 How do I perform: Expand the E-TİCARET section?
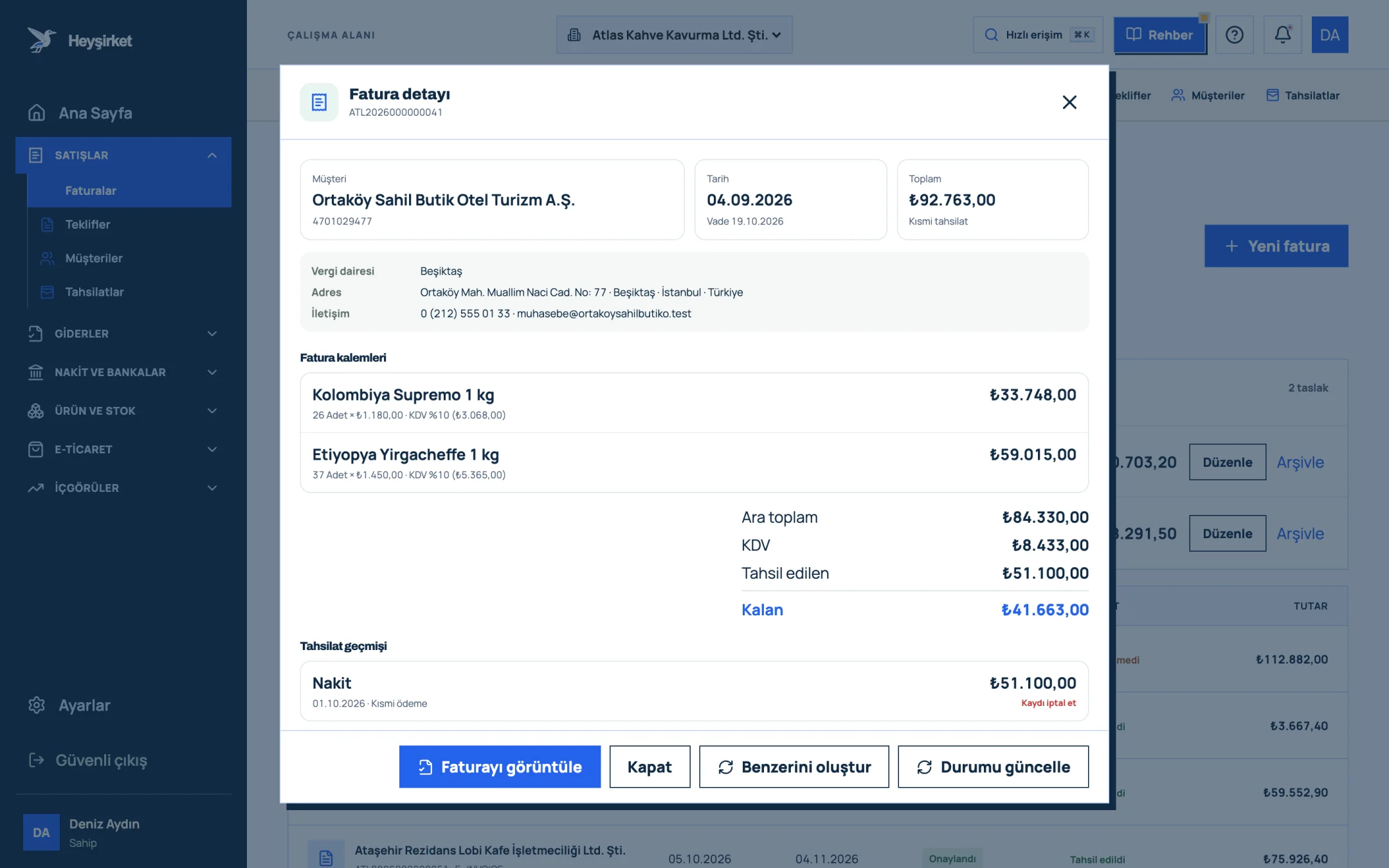pyautogui.click(x=123, y=449)
